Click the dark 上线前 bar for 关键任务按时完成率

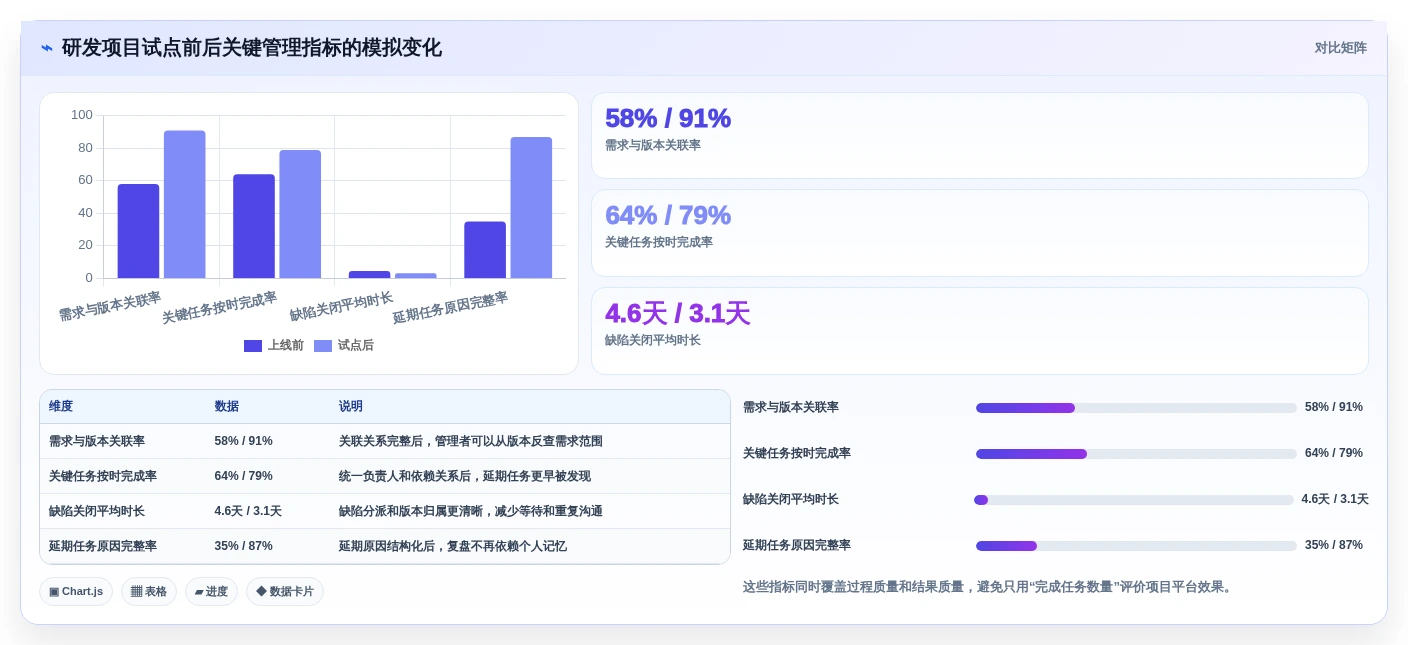click(x=254, y=226)
